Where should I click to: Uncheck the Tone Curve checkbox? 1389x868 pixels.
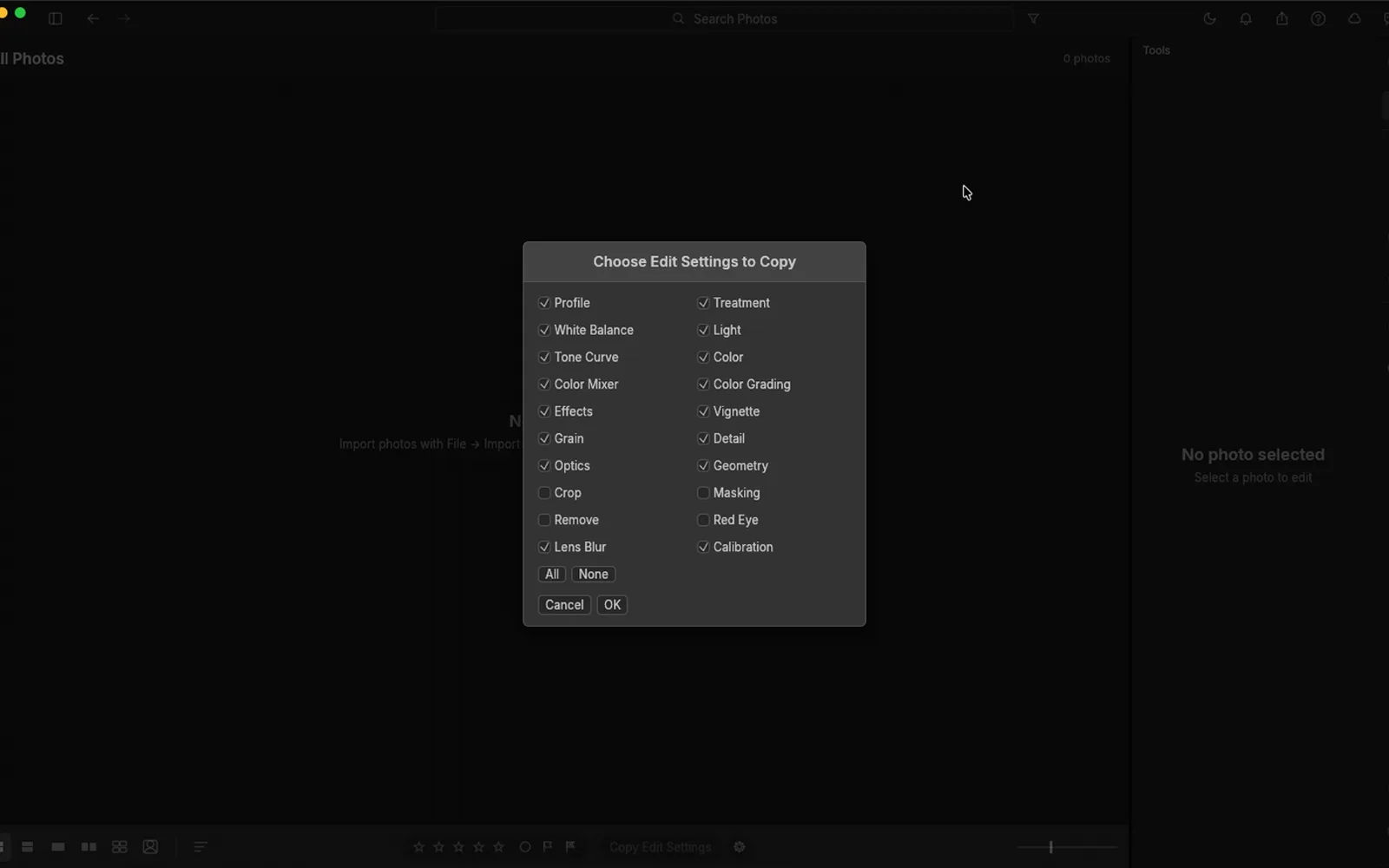pyautogui.click(x=544, y=357)
